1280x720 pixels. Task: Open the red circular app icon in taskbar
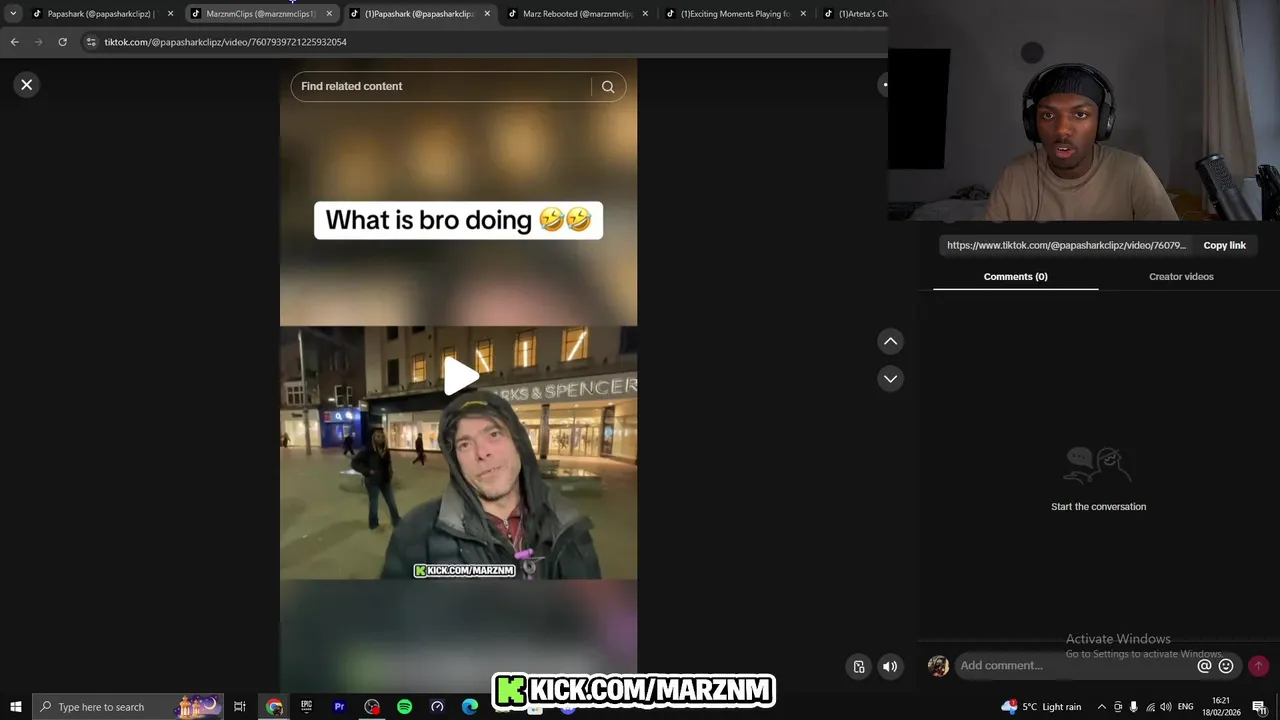tap(372, 707)
